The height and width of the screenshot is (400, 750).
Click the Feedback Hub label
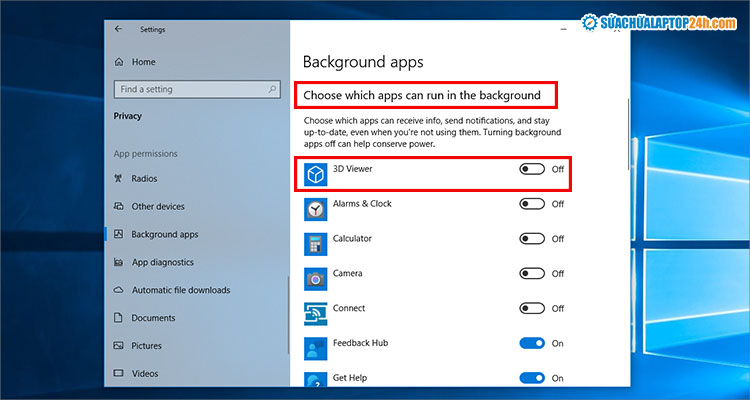tap(360, 343)
